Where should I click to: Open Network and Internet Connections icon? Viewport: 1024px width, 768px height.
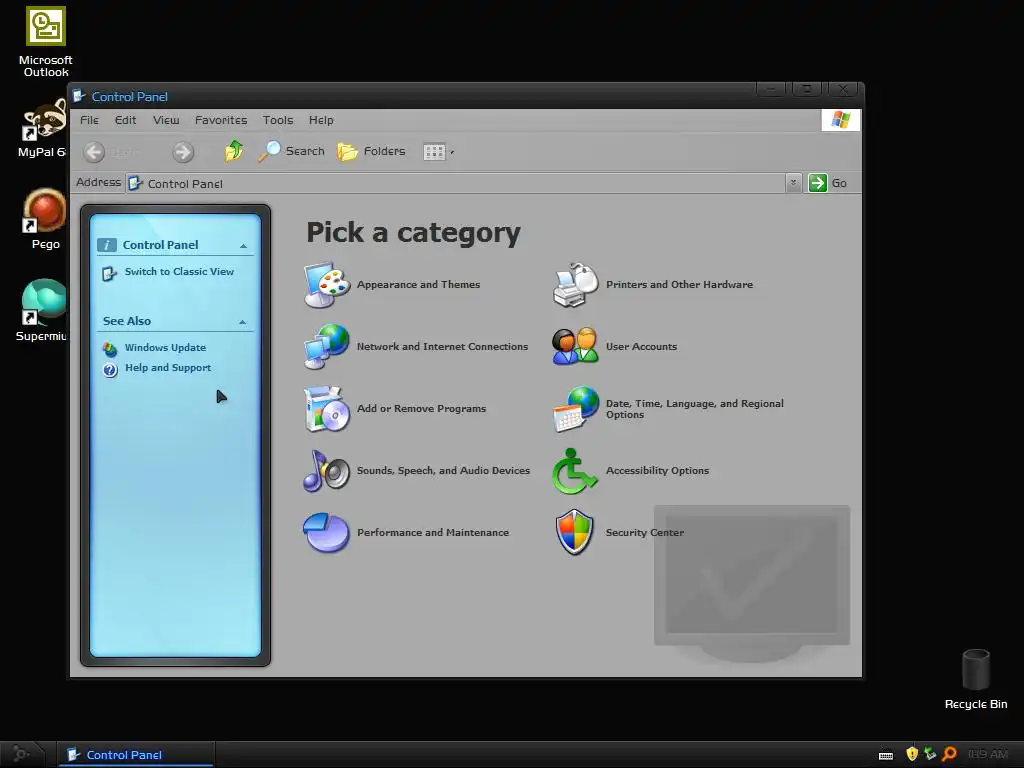point(327,347)
